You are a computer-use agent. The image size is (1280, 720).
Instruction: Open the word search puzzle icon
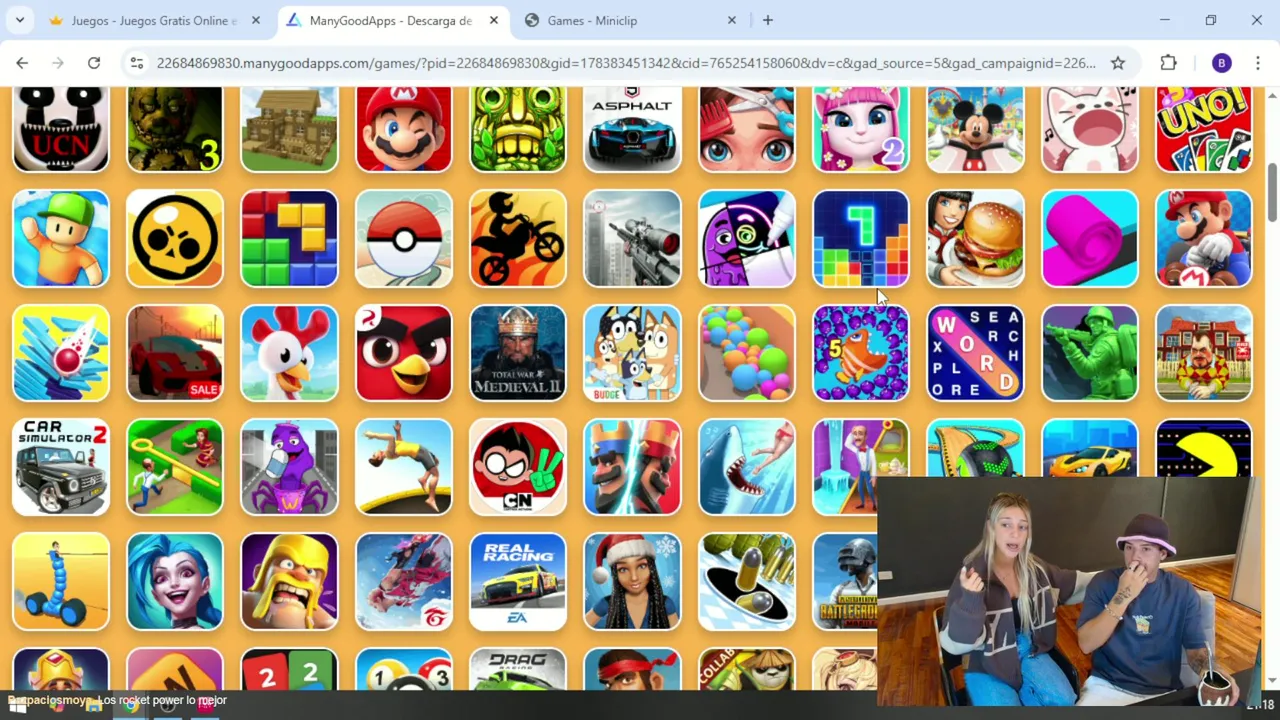[x=975, y=353]
